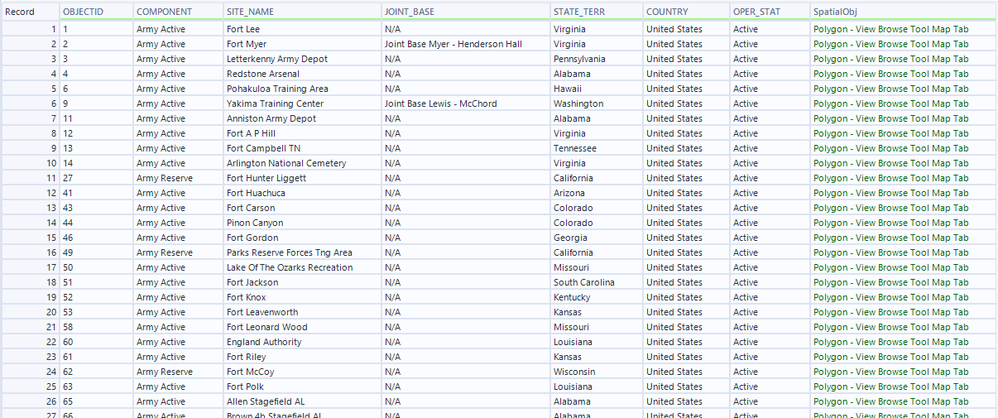Click the OBJECTID column header
Screen dimensions: 998x418
[x=82, y=11]
